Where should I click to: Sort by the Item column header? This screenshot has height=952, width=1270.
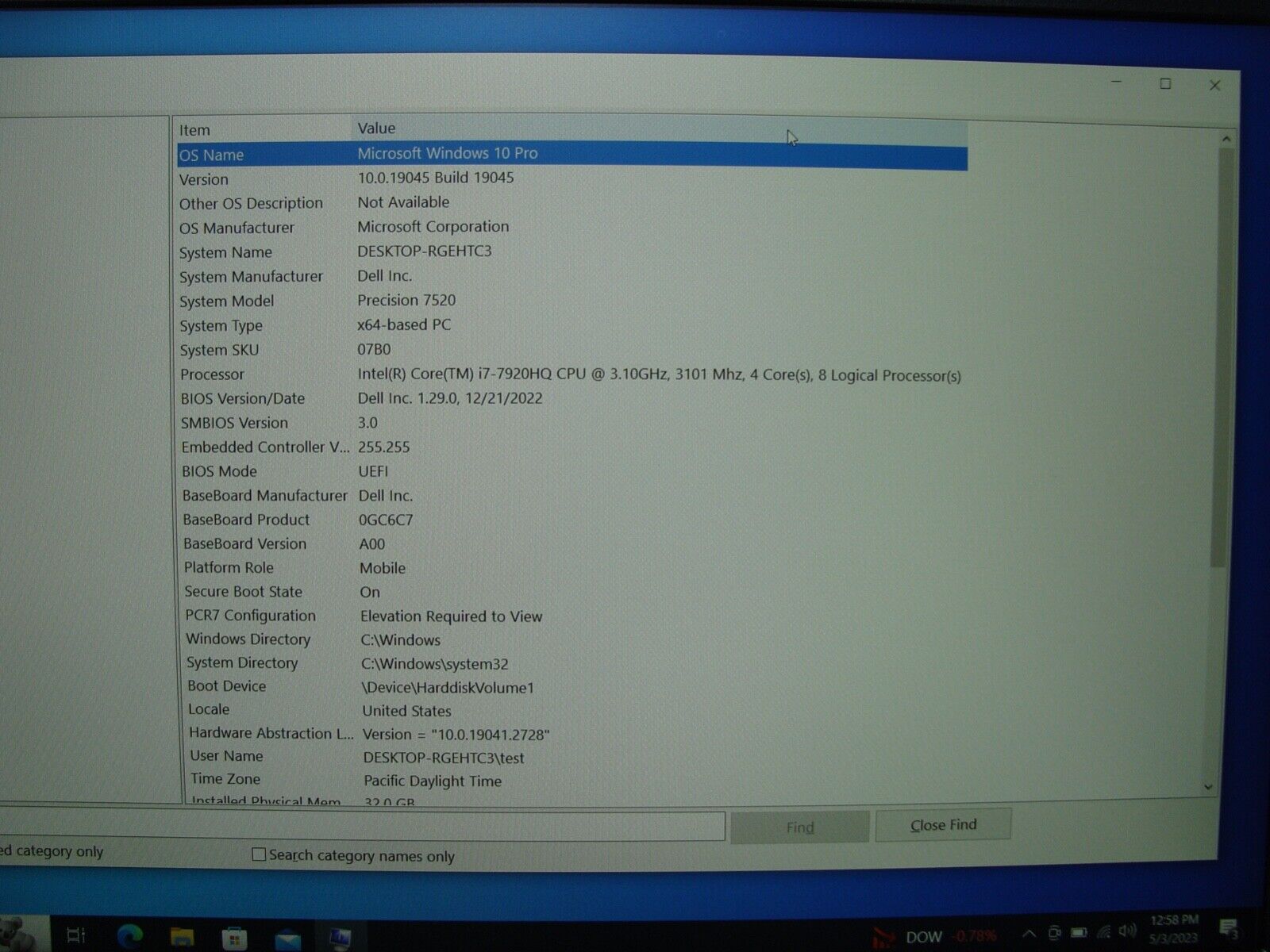click(264, 129)
